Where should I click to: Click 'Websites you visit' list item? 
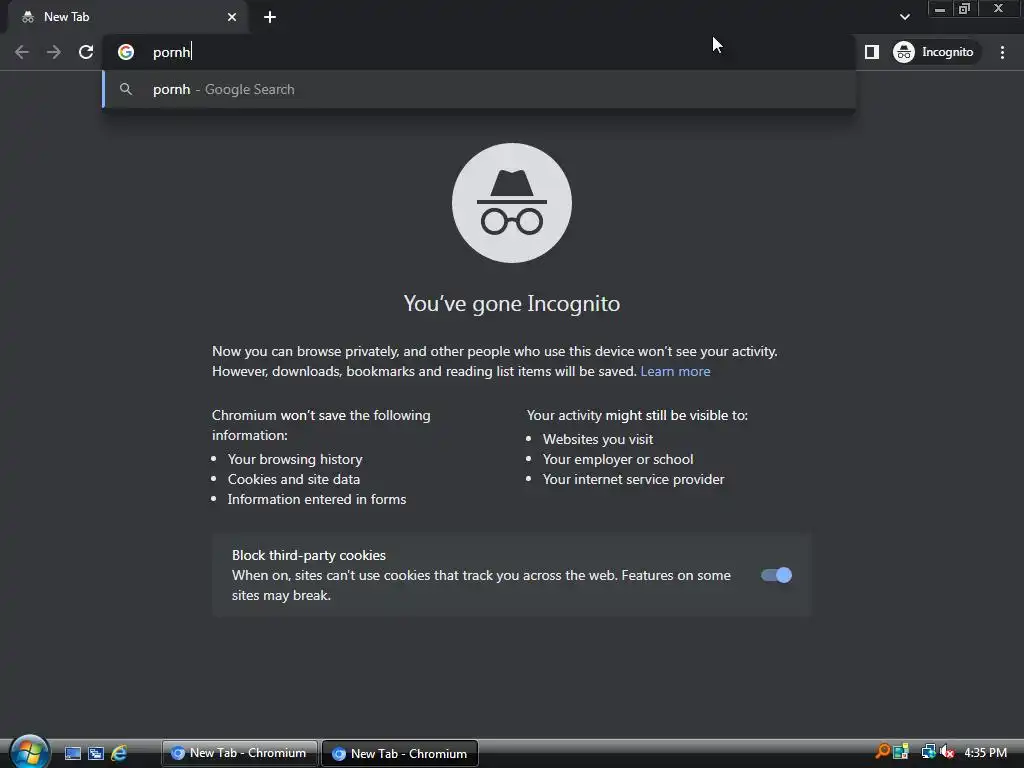598,440
